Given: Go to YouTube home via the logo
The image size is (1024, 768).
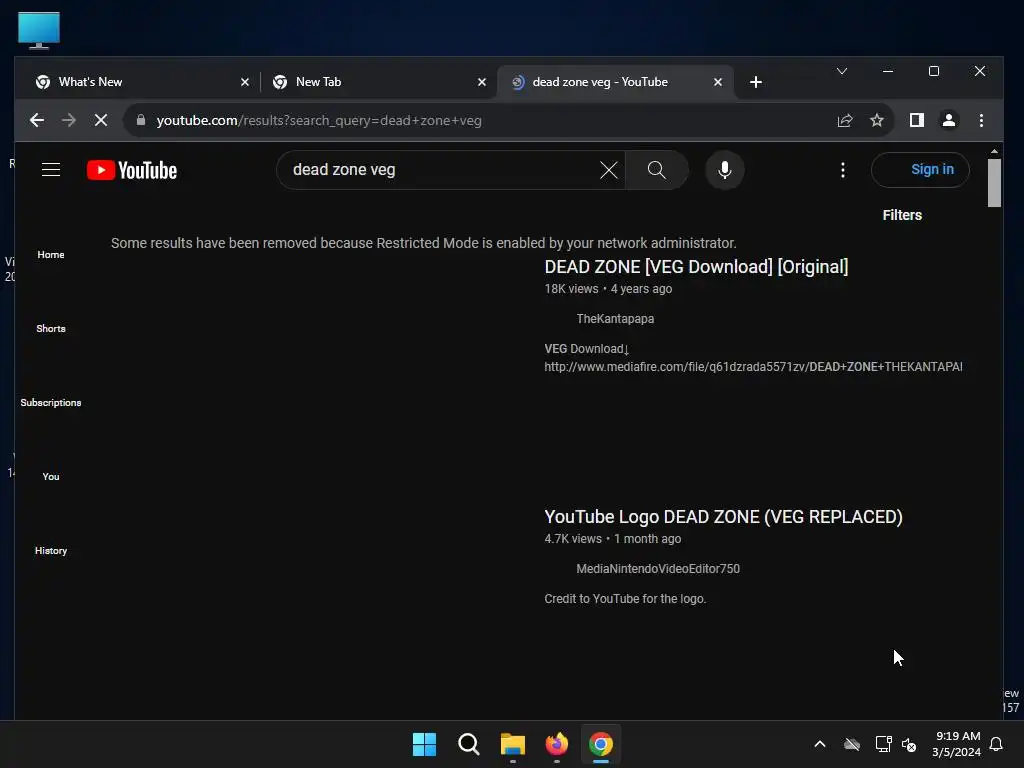Looking at the screenshot, I should [x=132, y=170].
